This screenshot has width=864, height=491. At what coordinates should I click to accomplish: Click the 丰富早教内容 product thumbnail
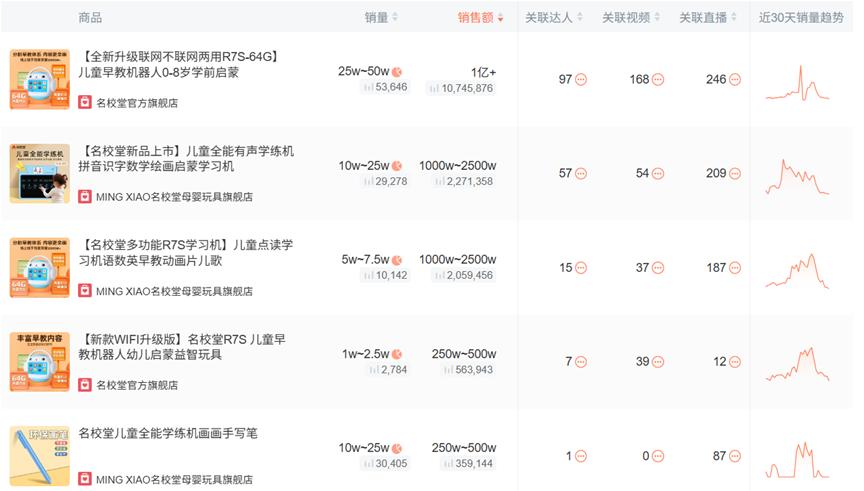(40, 362)
